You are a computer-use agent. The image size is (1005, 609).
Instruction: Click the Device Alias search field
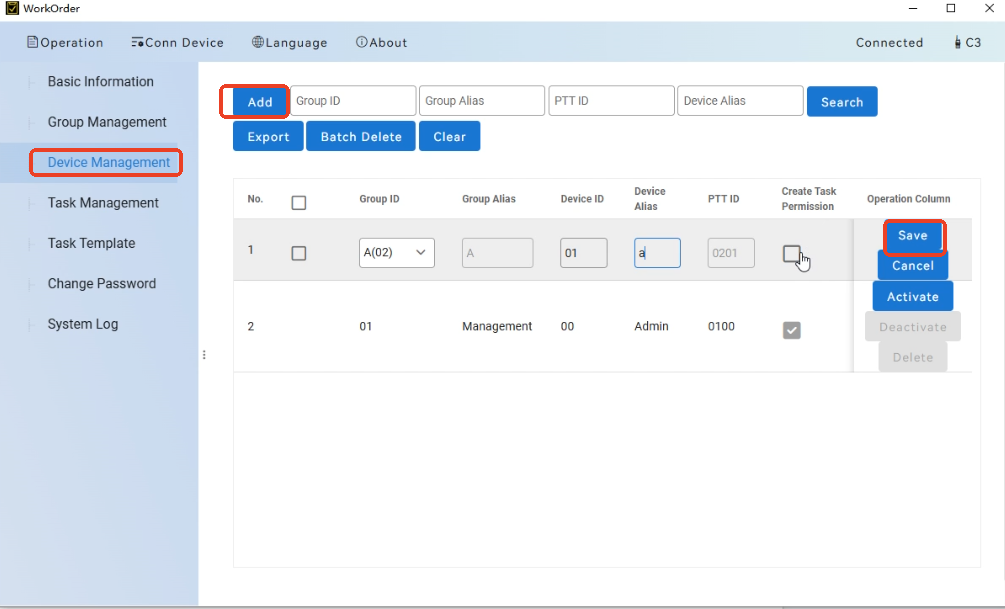[x=740, y=101]
